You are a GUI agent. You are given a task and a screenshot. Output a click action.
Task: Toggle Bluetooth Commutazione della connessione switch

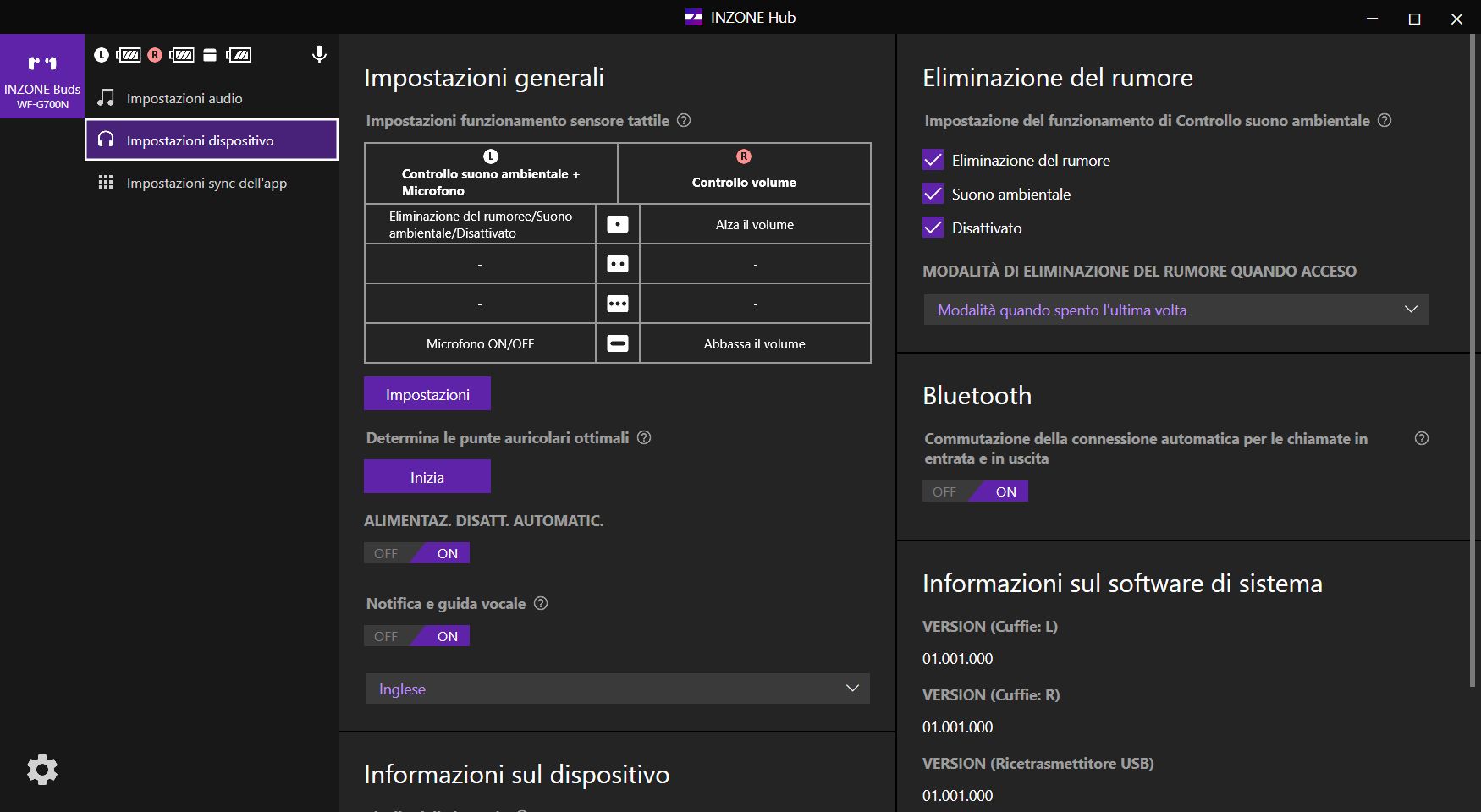click(x=975, y=491)
